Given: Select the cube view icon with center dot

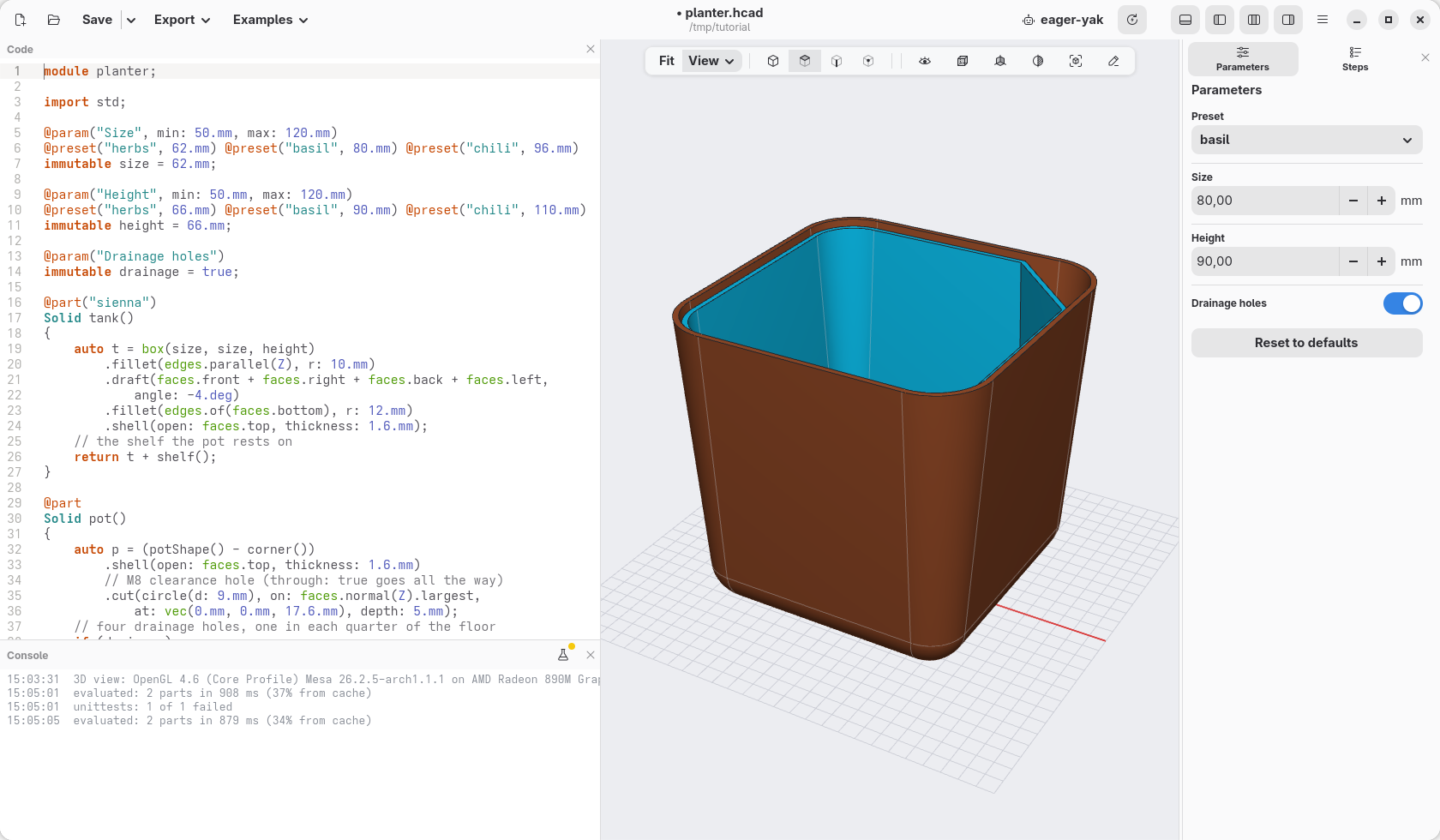Looking at the screenshot, I should (868, 61).
